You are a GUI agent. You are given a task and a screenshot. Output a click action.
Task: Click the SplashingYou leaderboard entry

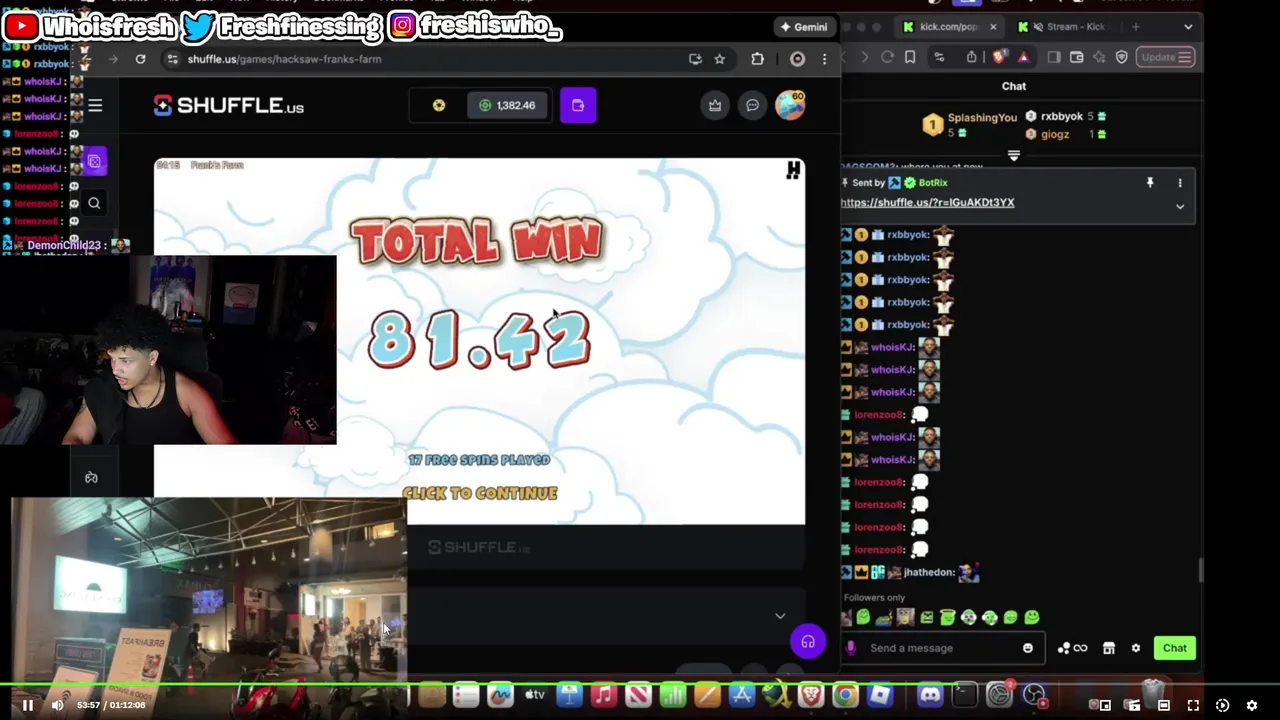coord(970,124)
